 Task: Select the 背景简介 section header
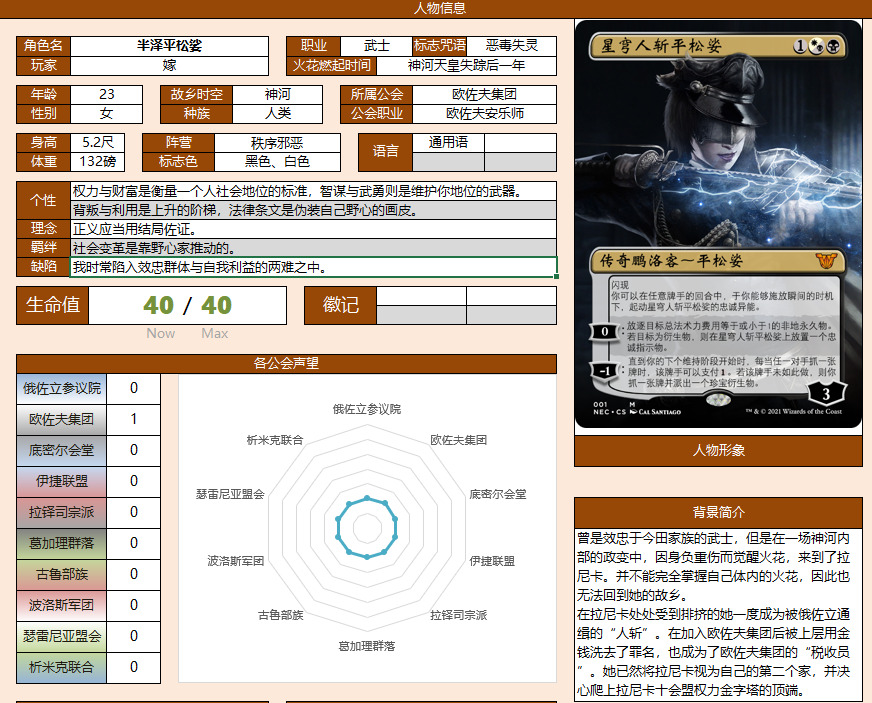(718, 512)
